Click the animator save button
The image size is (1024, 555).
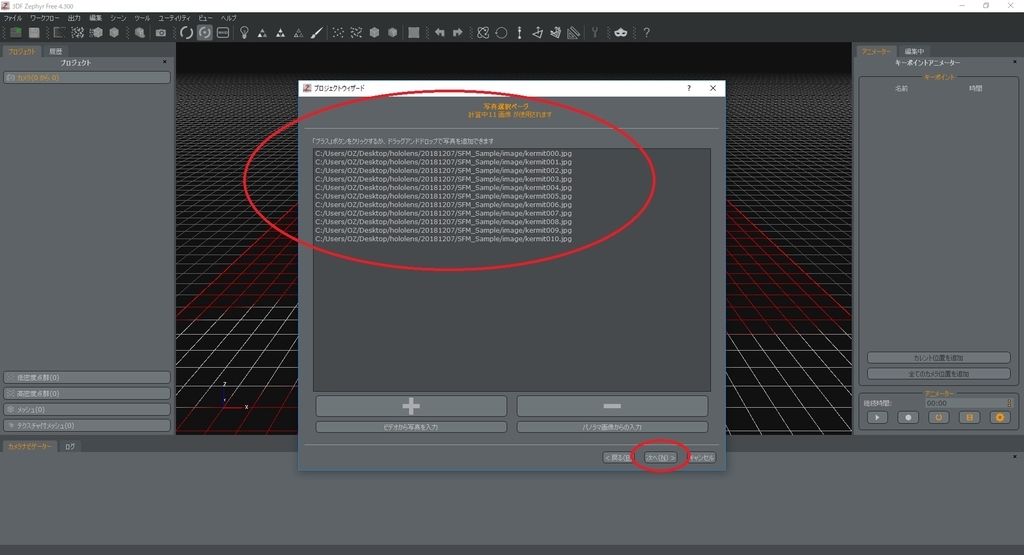click(x=969, y=417)
